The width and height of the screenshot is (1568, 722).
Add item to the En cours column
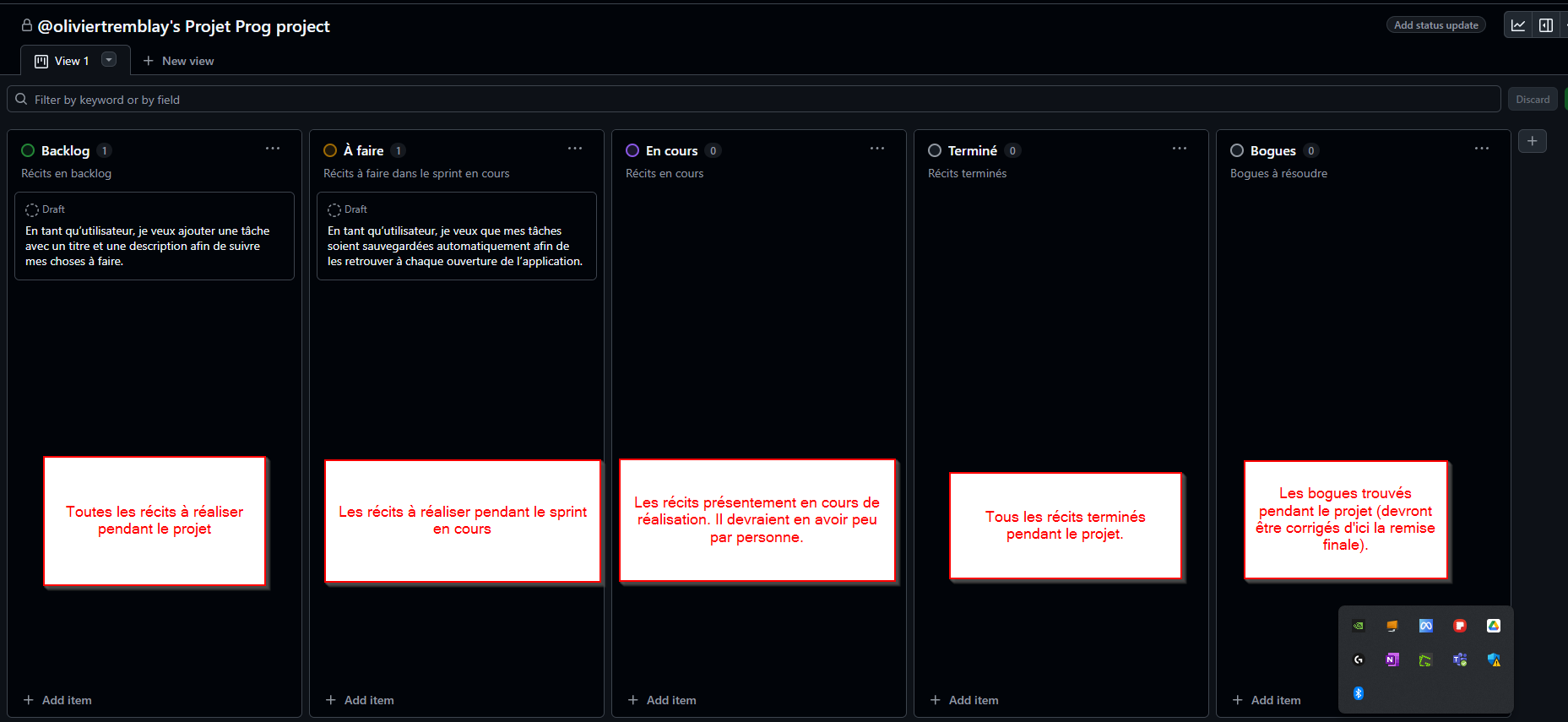coord(662,700)
